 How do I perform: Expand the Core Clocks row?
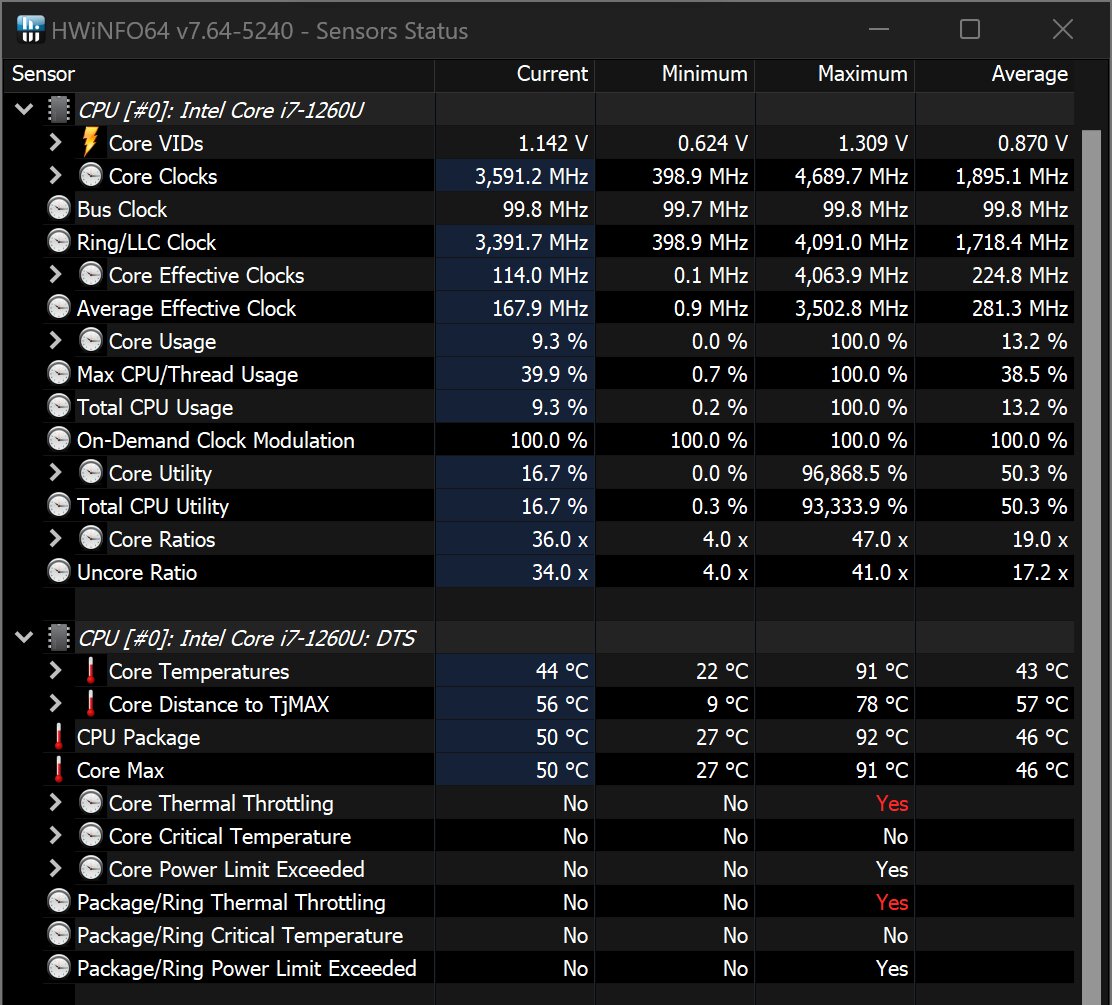coord(55,175)
